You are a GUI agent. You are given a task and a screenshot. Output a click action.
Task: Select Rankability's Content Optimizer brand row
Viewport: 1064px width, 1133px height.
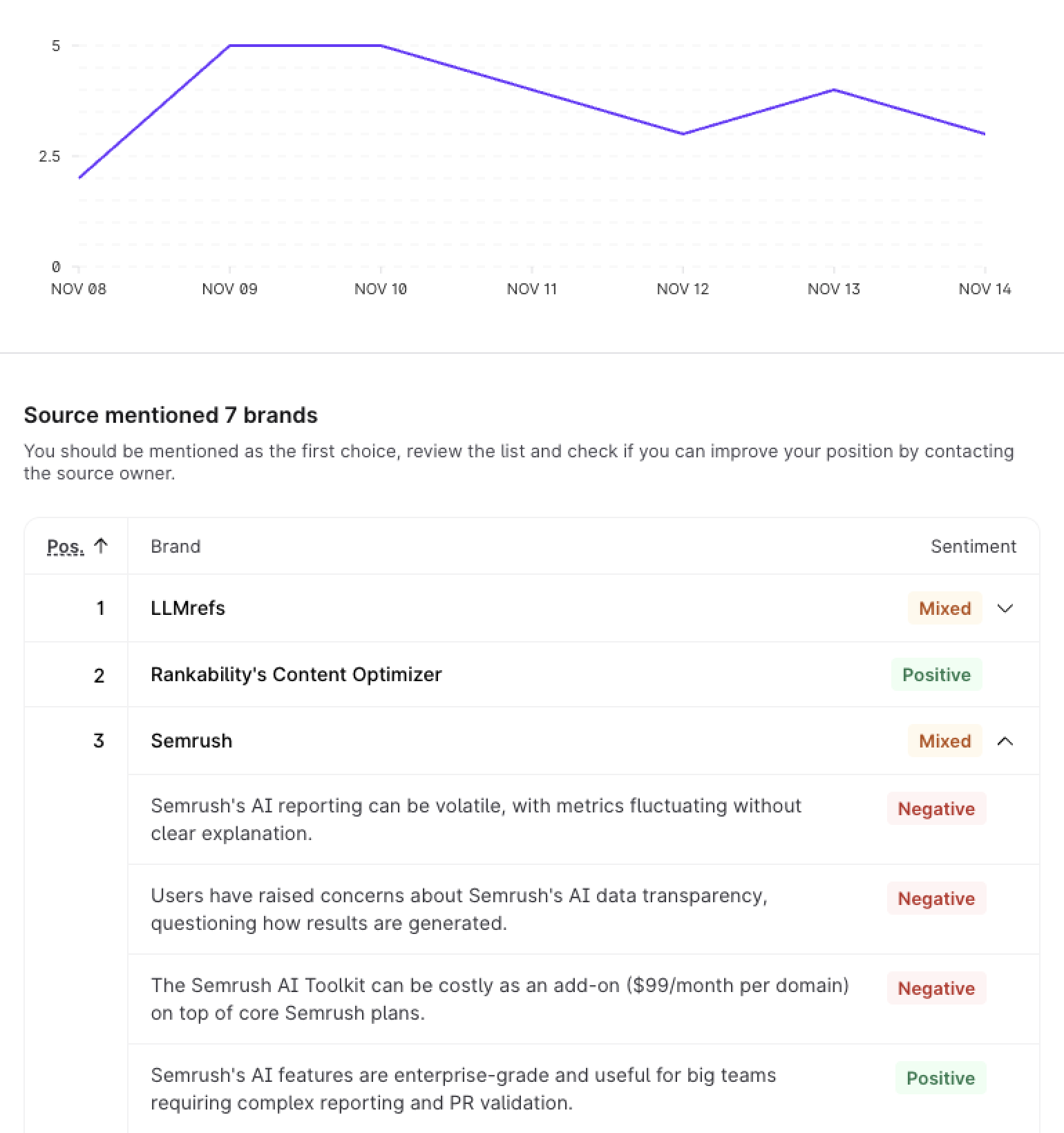296,674
